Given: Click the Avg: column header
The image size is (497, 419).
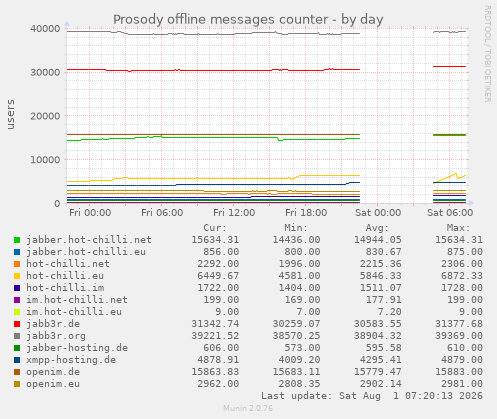Looking at the screenshot, I should click(377, 228).
